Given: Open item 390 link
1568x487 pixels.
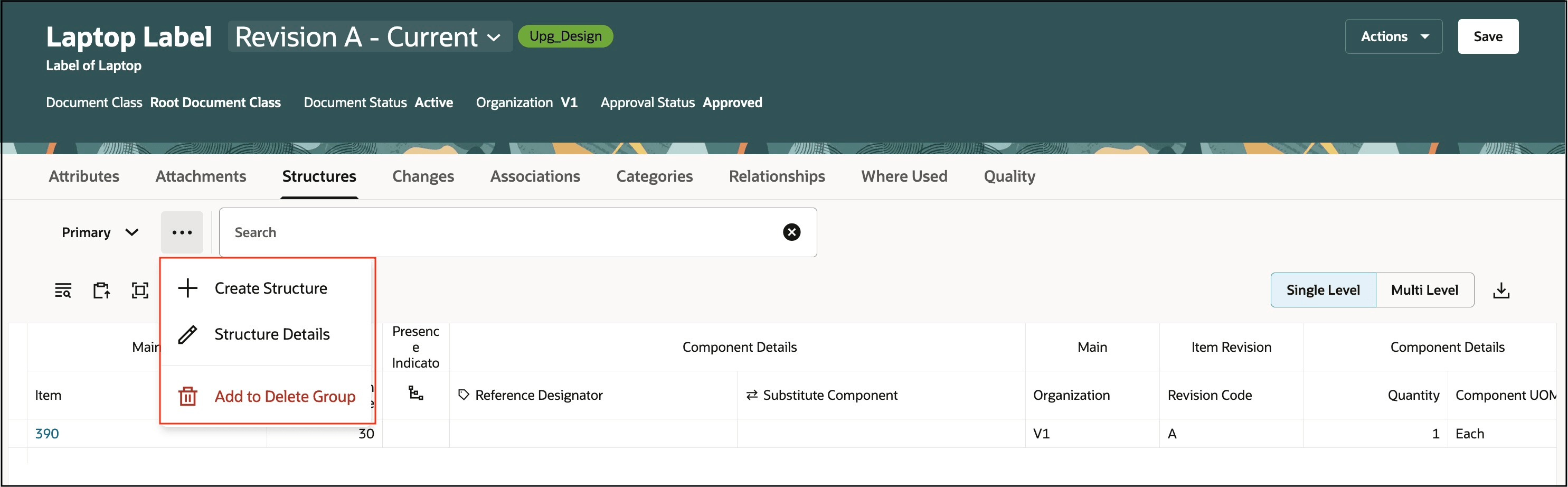Looking at the screenshot, I should point(47,434).
